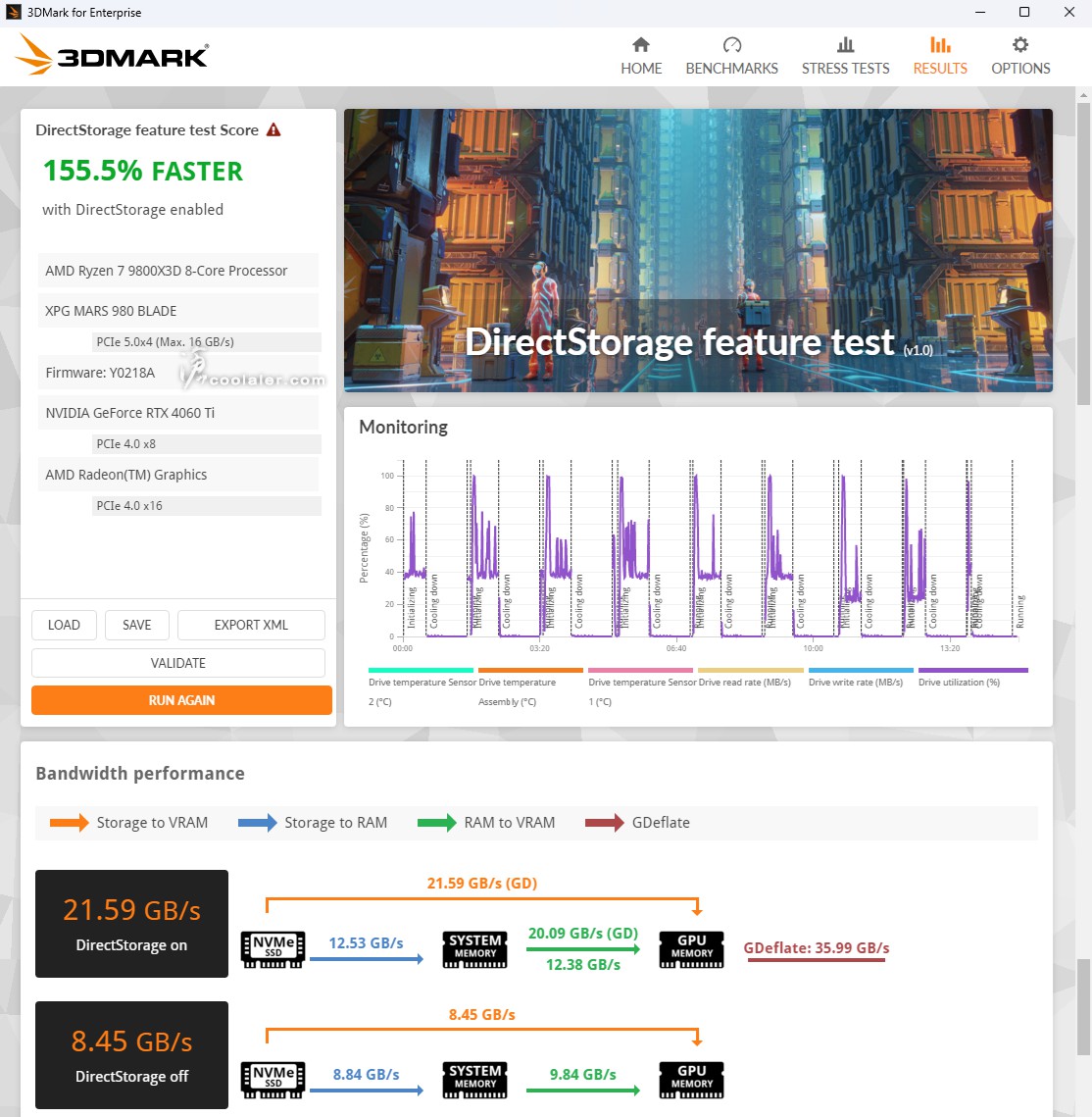Viewport: 1092px width, 1117px height.
Task: Select the RESULTS tab
Action: (940, 56)
